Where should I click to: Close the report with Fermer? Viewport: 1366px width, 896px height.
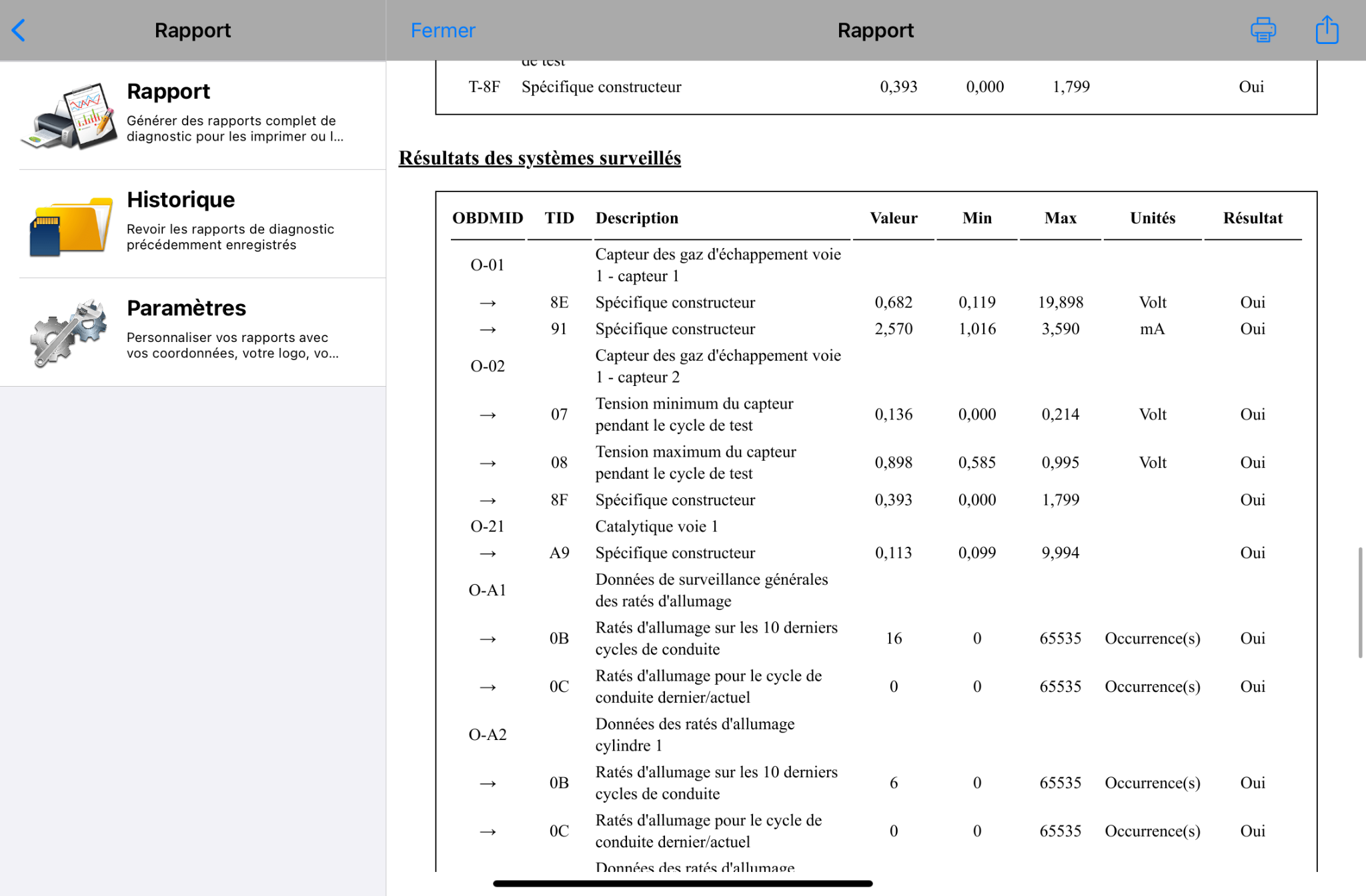coord(443,30)
